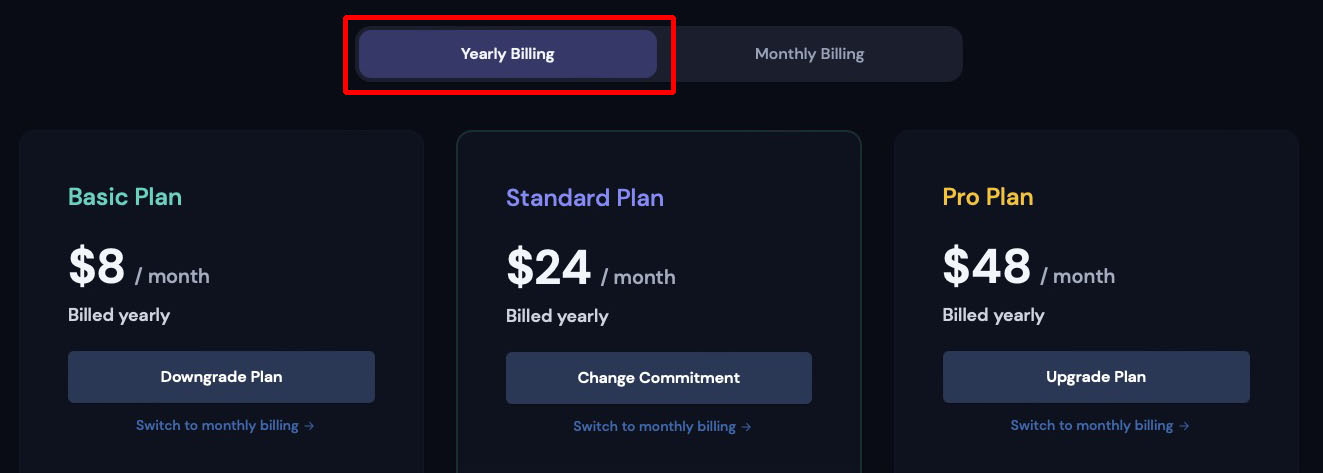Click Pro Plan's switch to monthly billing link

1091,426
